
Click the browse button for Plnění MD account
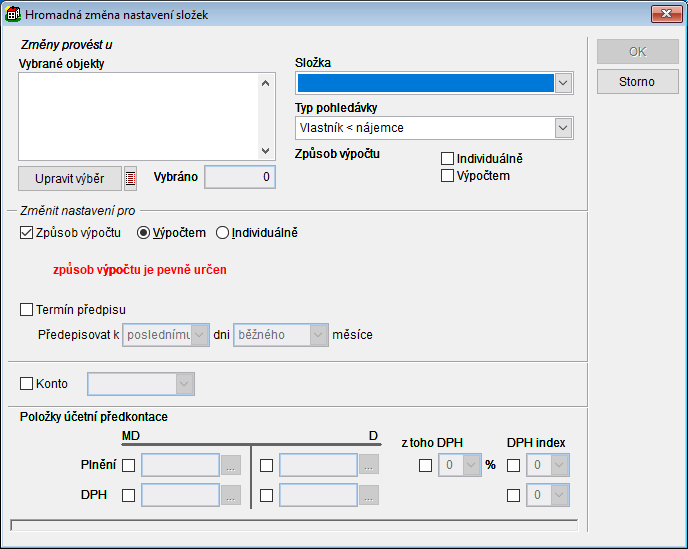click(x=231, y=465)
